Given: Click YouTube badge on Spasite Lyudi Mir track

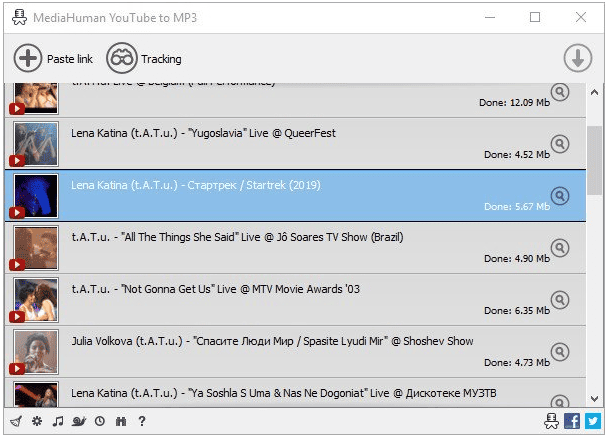Looking at the screenshot, I should point(17,368).
